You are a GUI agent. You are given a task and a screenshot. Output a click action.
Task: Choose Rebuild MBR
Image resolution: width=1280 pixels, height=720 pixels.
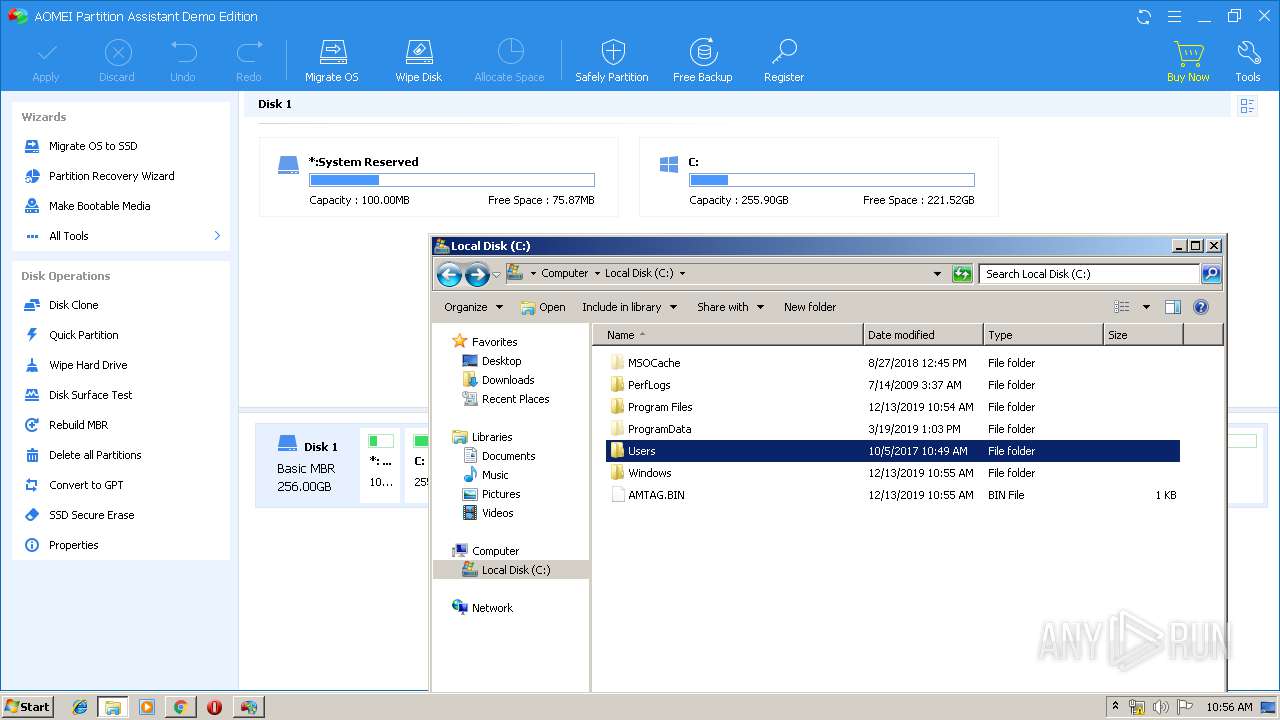point(78,425)
